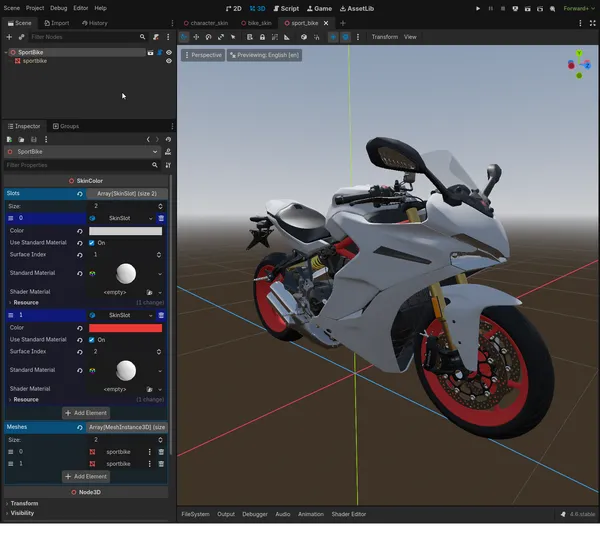Toggle visibility of sportbike child node
Screen dimensions: 600x535
click(x=169, y=61)
